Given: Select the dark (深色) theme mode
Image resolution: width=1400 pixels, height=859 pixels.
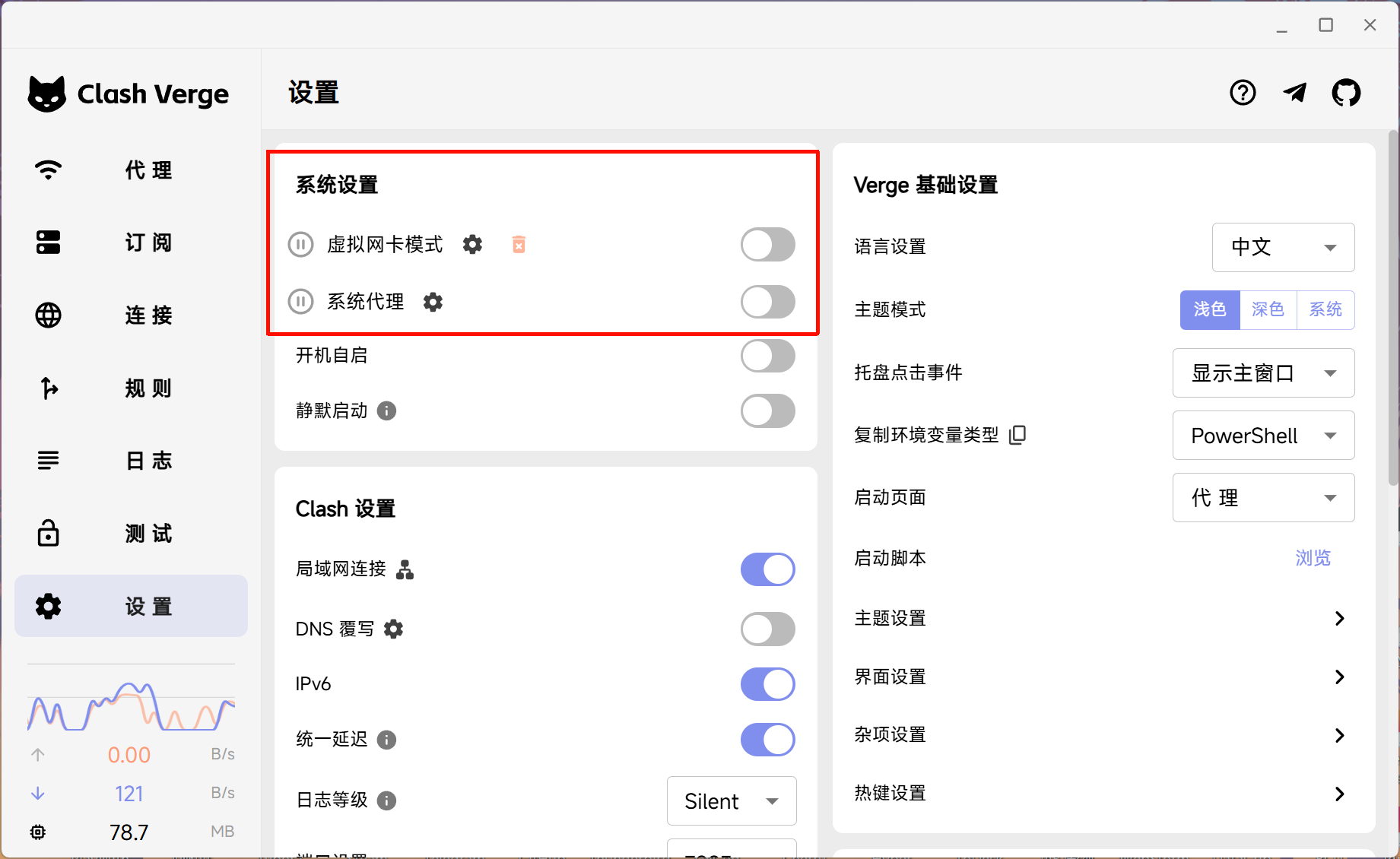Looking at the screenshot, I should click(x=1268, y=310).
